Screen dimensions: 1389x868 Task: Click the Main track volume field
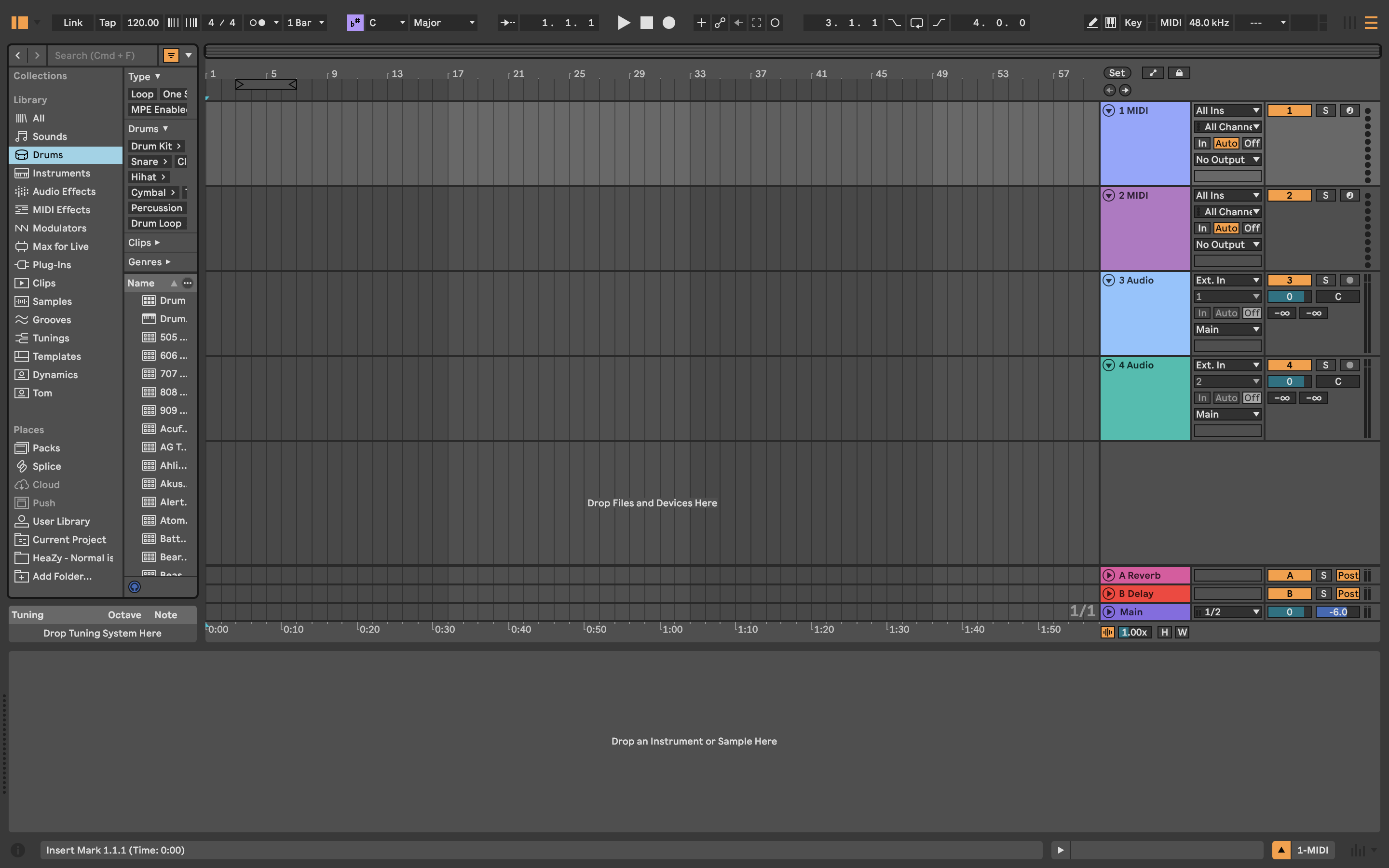(x=1289, y=612)
